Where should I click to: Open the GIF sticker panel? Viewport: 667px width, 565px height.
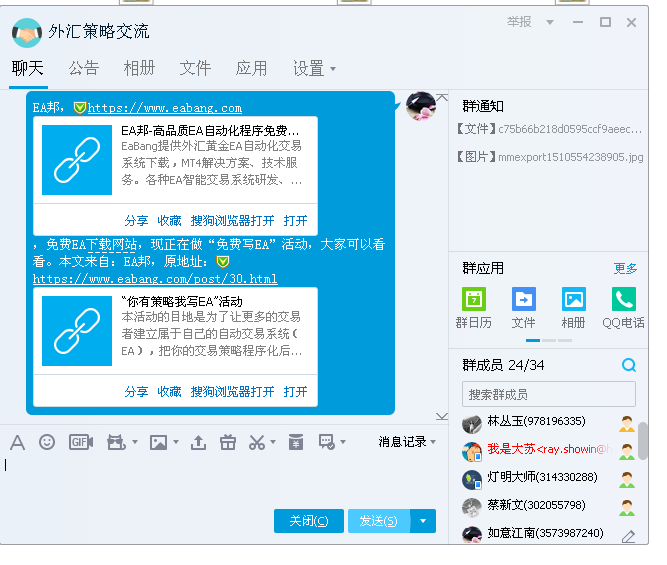coord(81,442)
